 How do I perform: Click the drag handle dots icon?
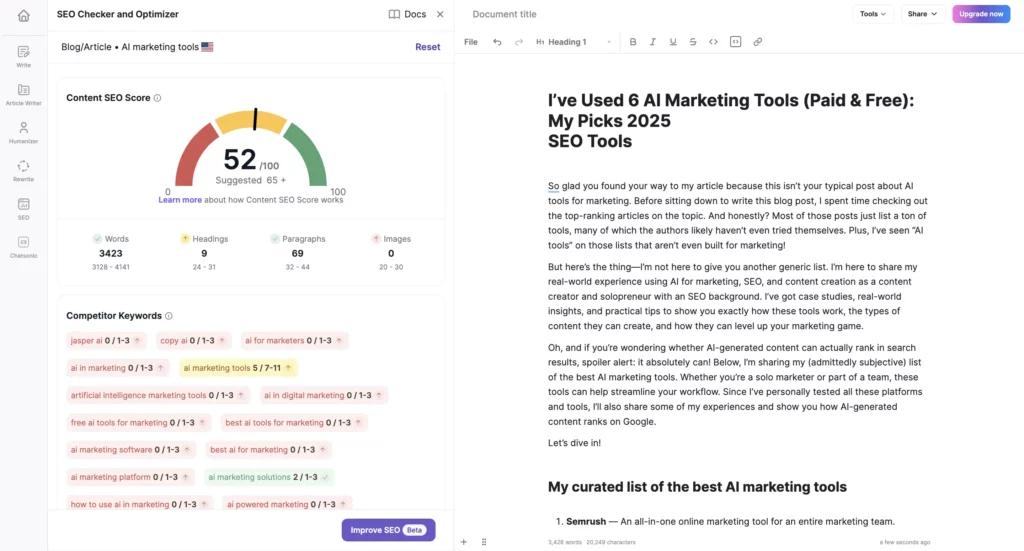484,542
